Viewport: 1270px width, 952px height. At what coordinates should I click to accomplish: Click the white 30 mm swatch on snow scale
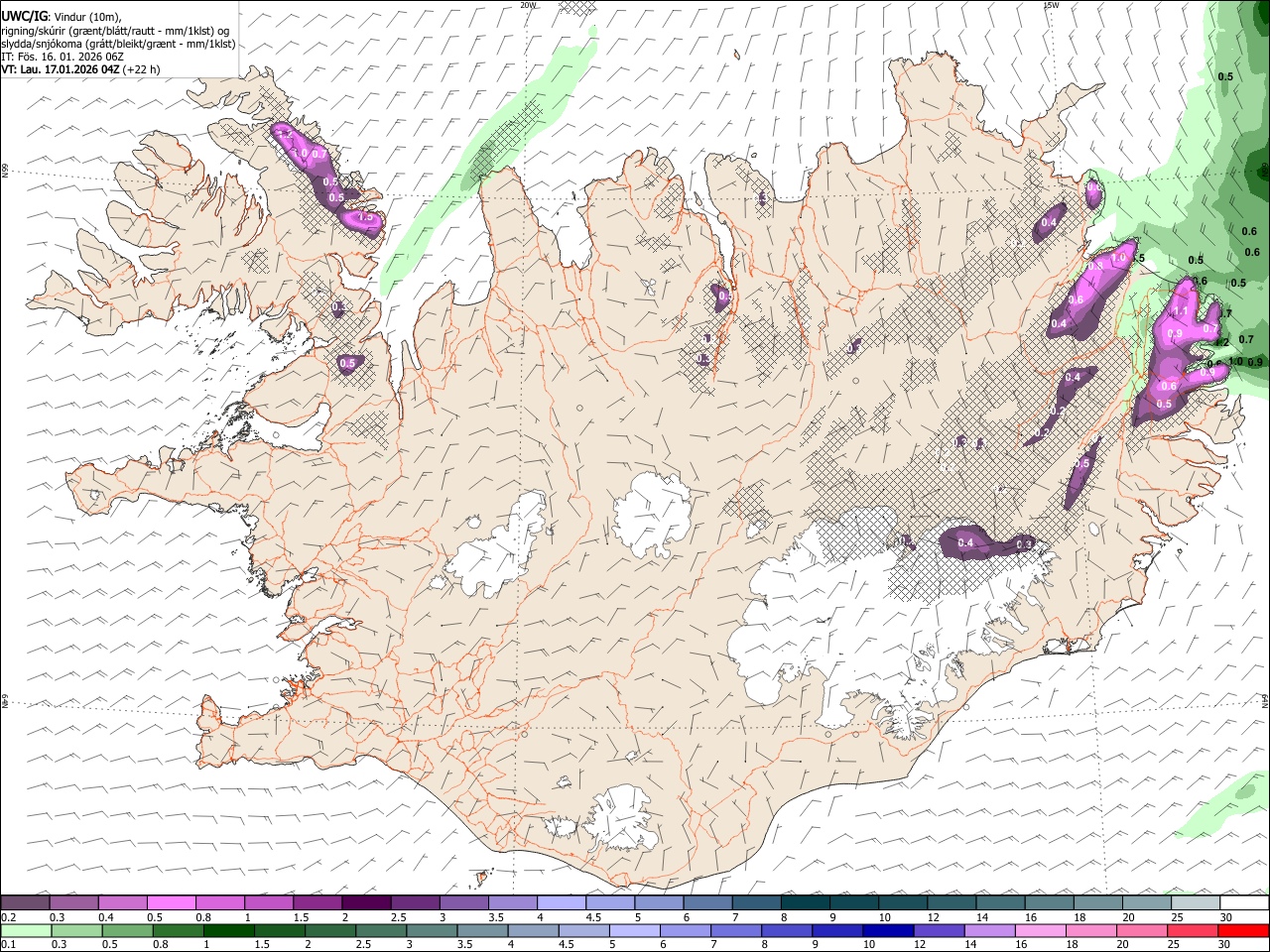(x=1244, y=902)
